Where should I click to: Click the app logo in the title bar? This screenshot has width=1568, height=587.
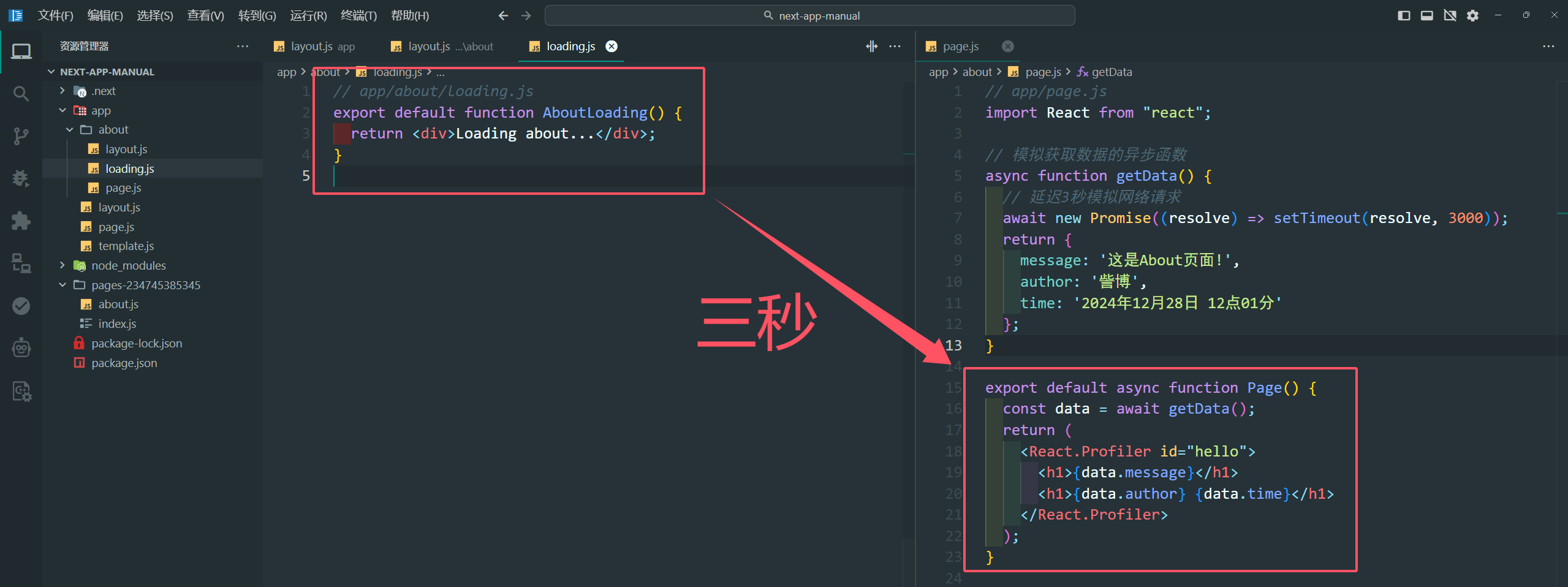16,15
